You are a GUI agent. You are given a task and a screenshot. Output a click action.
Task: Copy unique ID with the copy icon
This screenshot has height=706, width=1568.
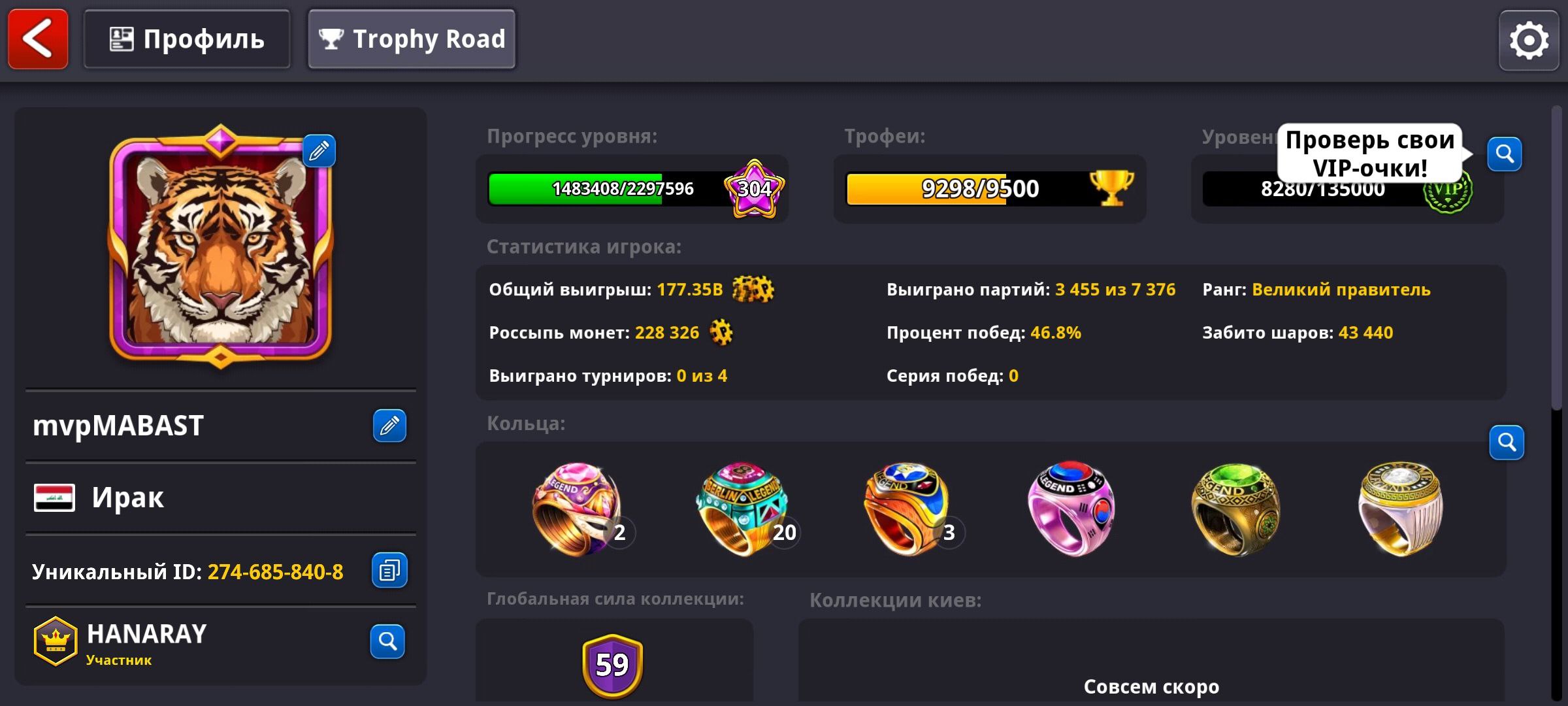pyautogui.click(x=389, y=570)
